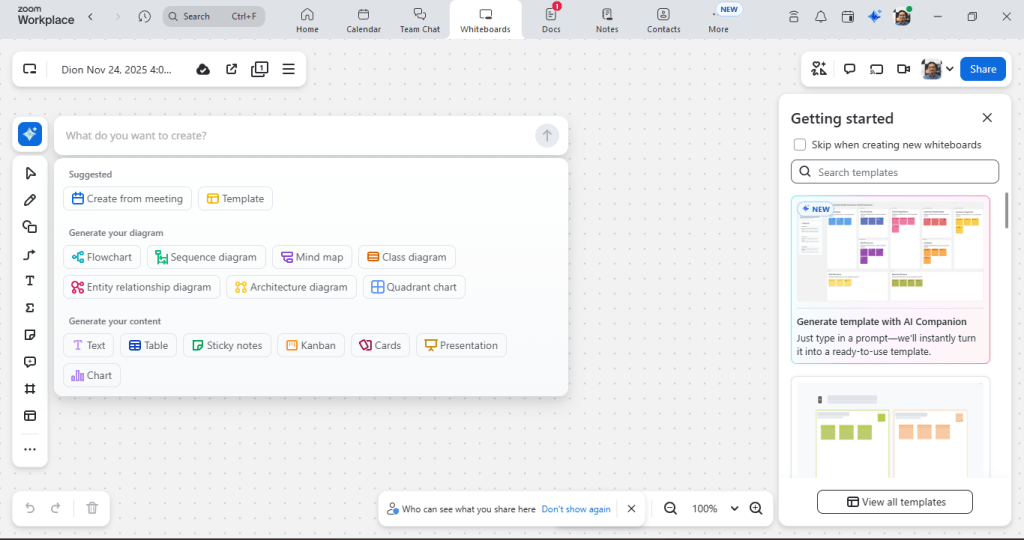1024x540 pixels.
Task: Click View all templates button
Action: 895,501
